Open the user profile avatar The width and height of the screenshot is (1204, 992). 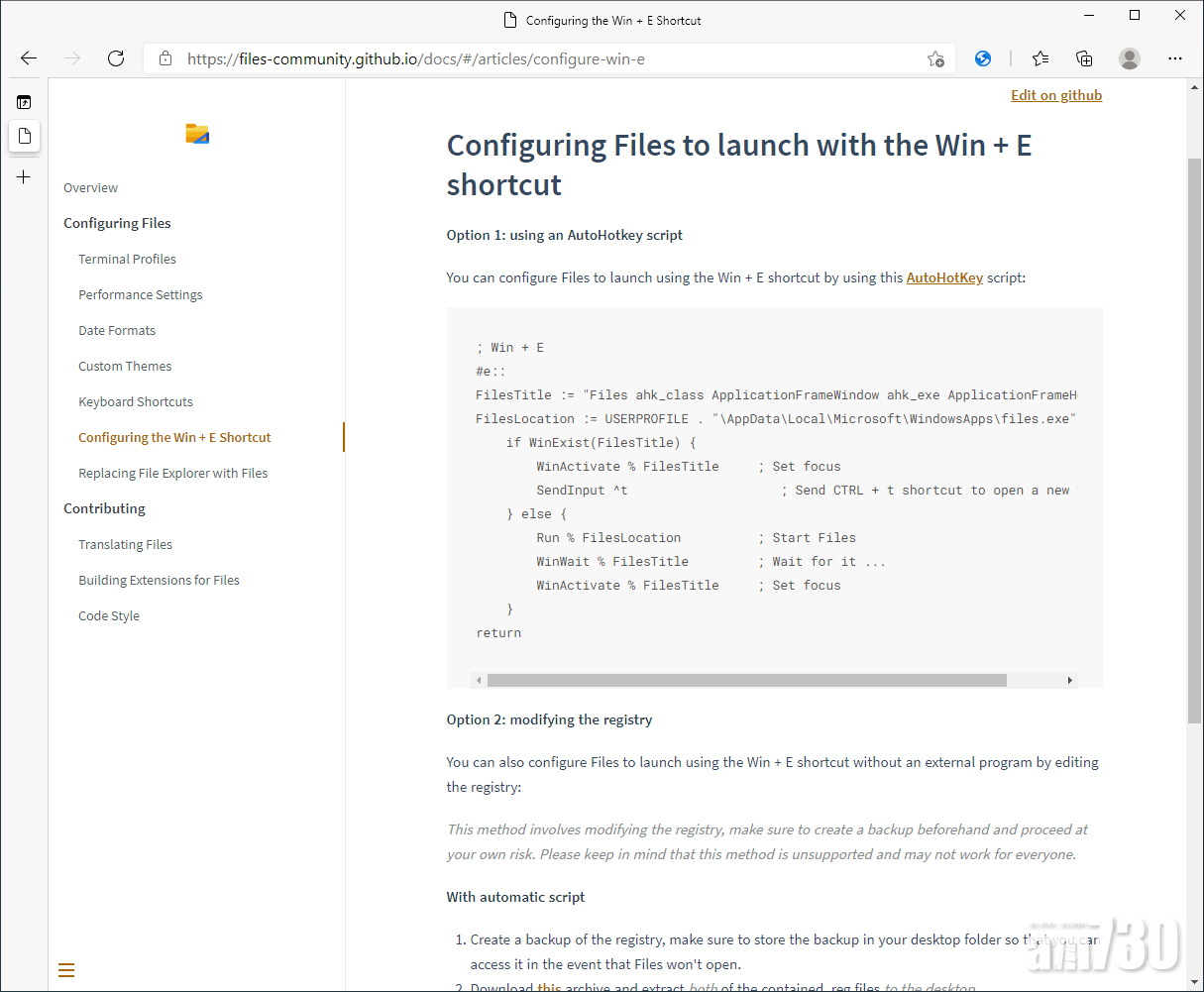1129,58
